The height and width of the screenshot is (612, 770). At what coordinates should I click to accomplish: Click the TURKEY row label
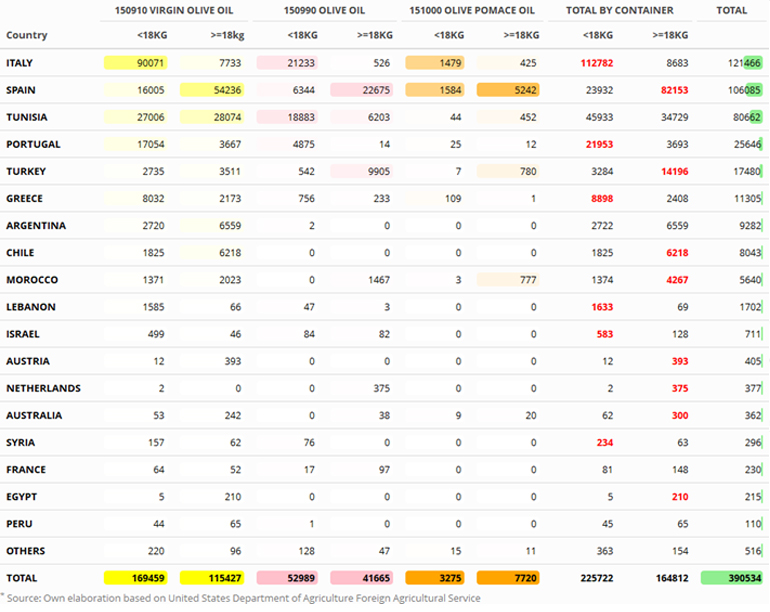(26, 171)
